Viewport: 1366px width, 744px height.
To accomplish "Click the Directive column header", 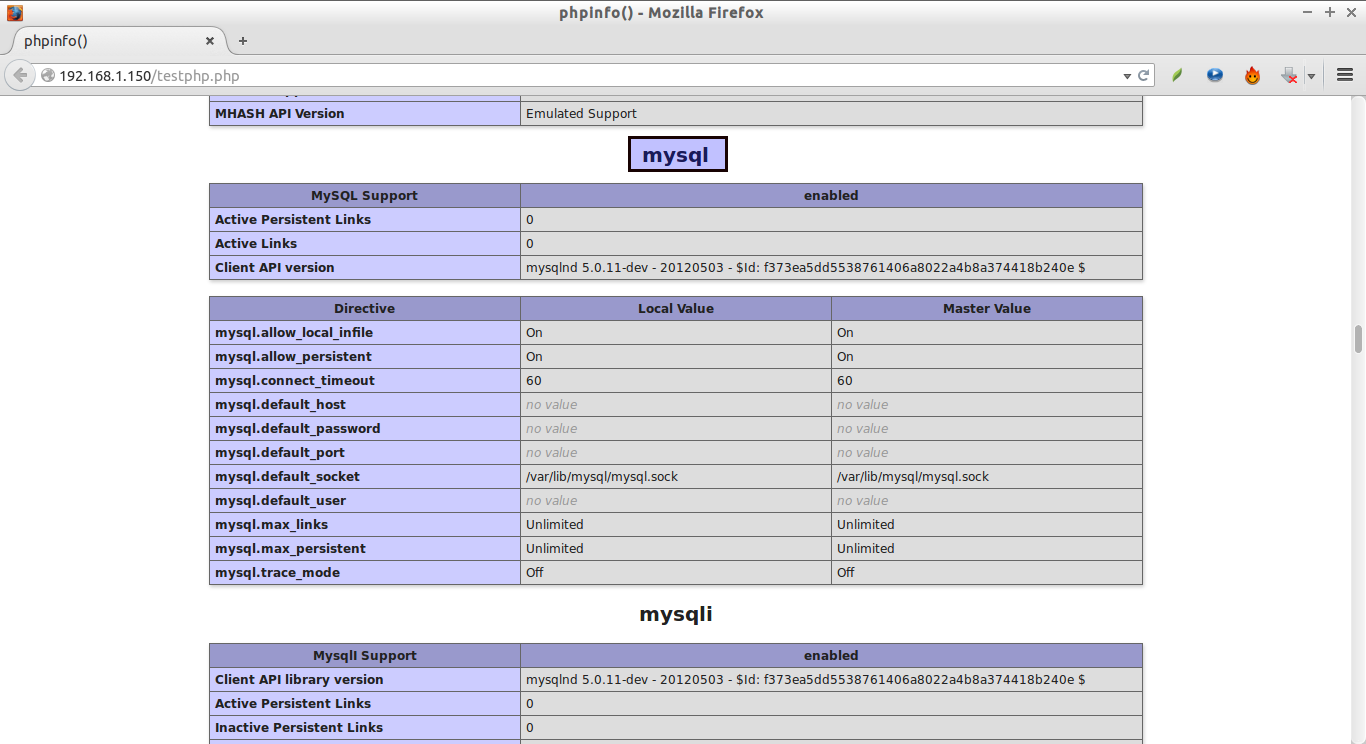I will tap(365, 309).
